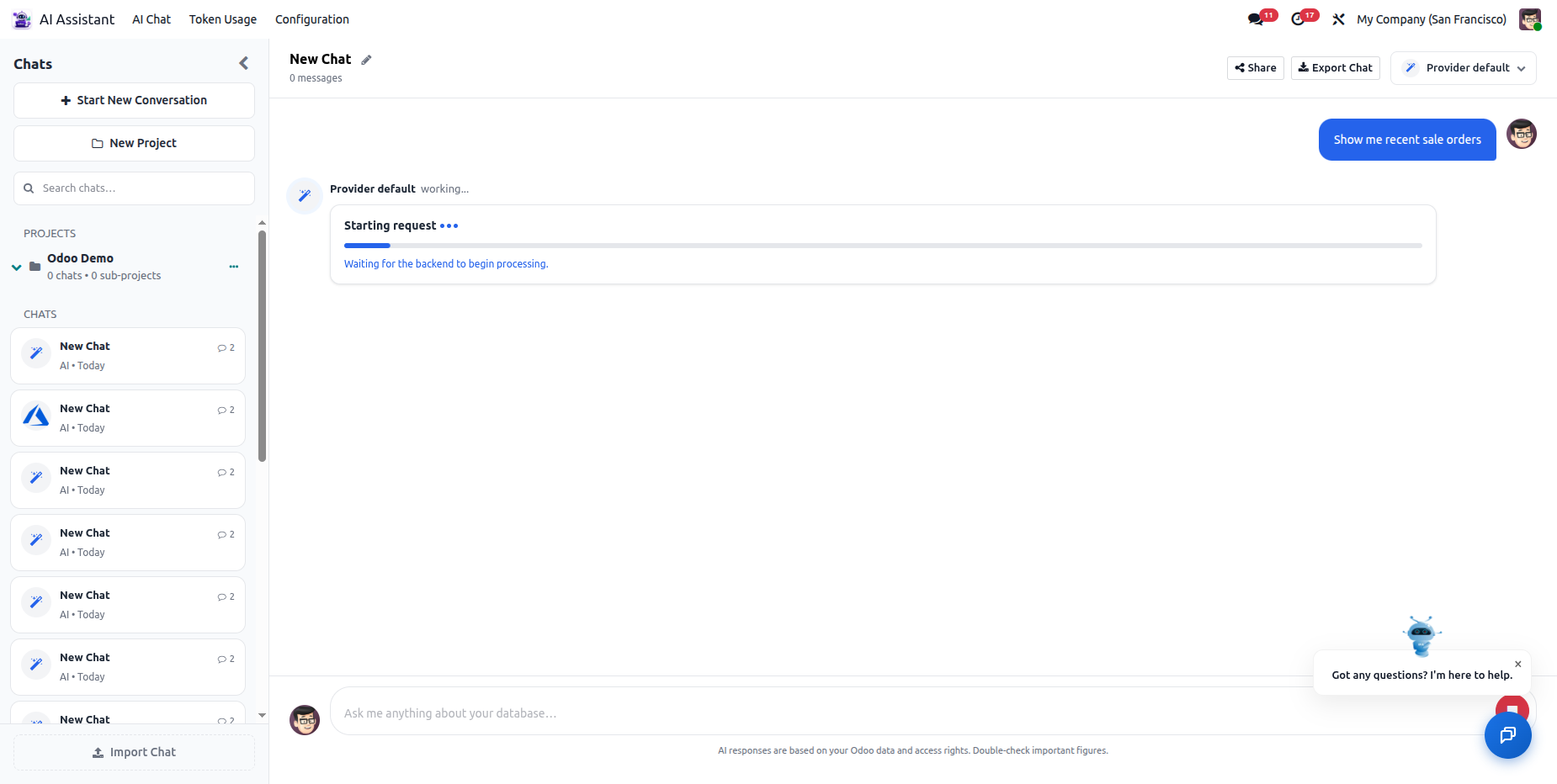Close the 'Got any questions?' help bubble
This screenshot has width=1557, height=784.
(x=1518, y=664)
